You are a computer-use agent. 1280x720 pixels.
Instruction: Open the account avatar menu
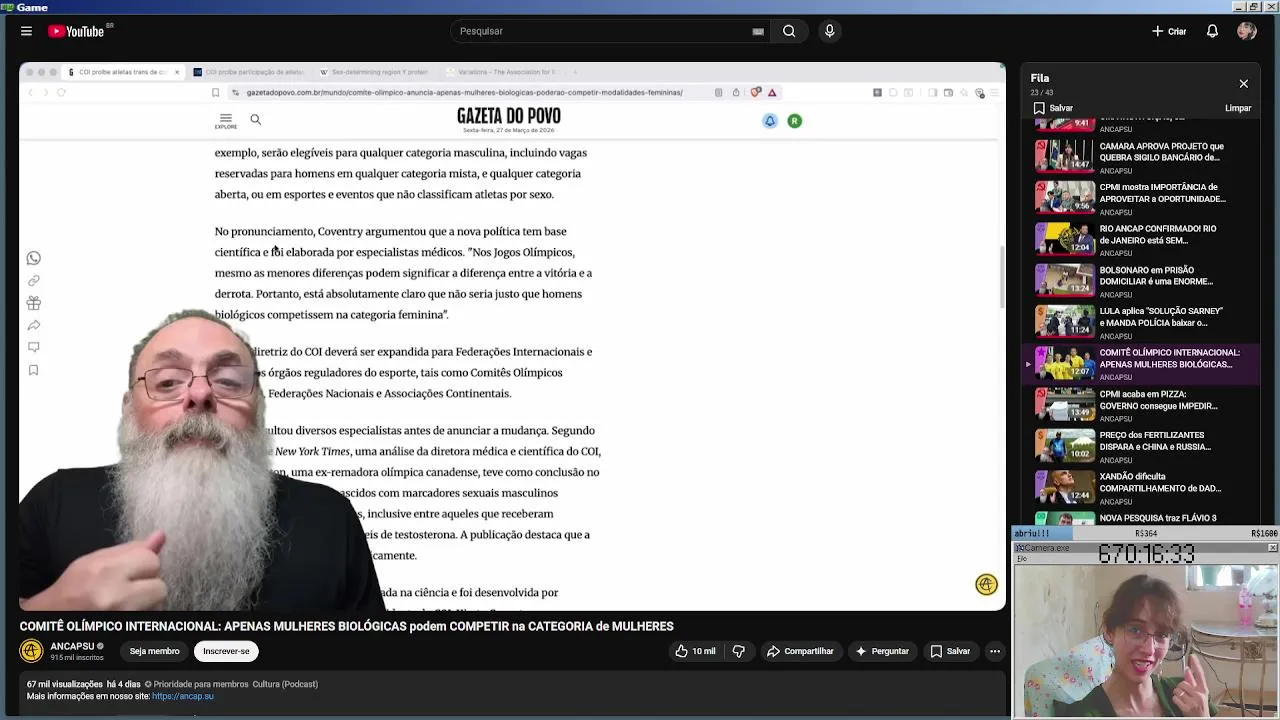point(1246,31)
